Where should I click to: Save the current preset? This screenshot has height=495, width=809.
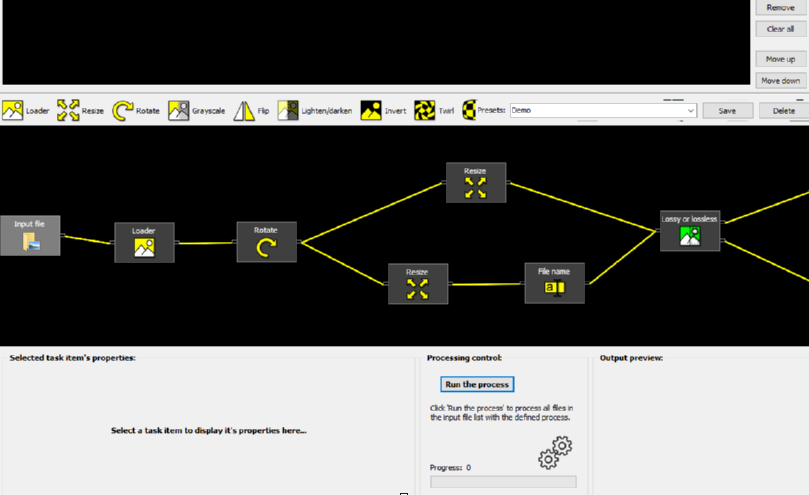pos(727,110)
